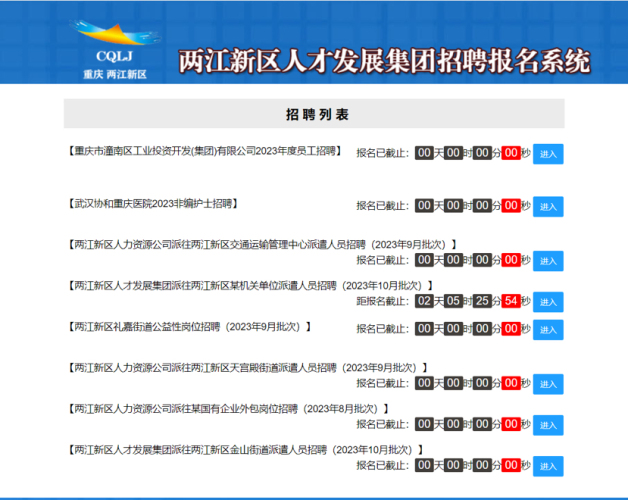Open 金山街道派遣人员招聘 (2023年10月批次) title

point(246,450)
